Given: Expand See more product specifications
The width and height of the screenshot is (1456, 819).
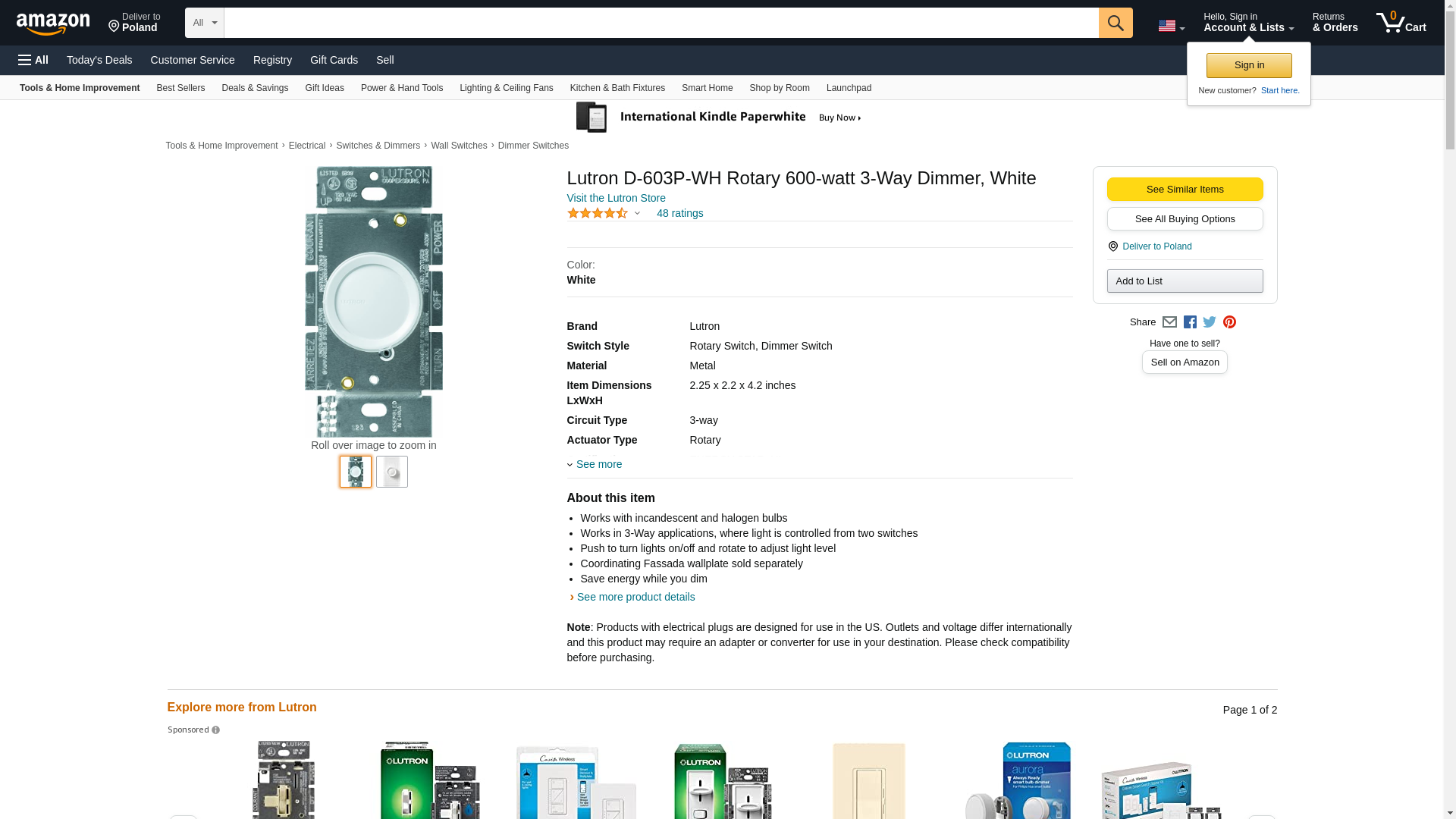Looking at the screenshot, I should [598, 464].
